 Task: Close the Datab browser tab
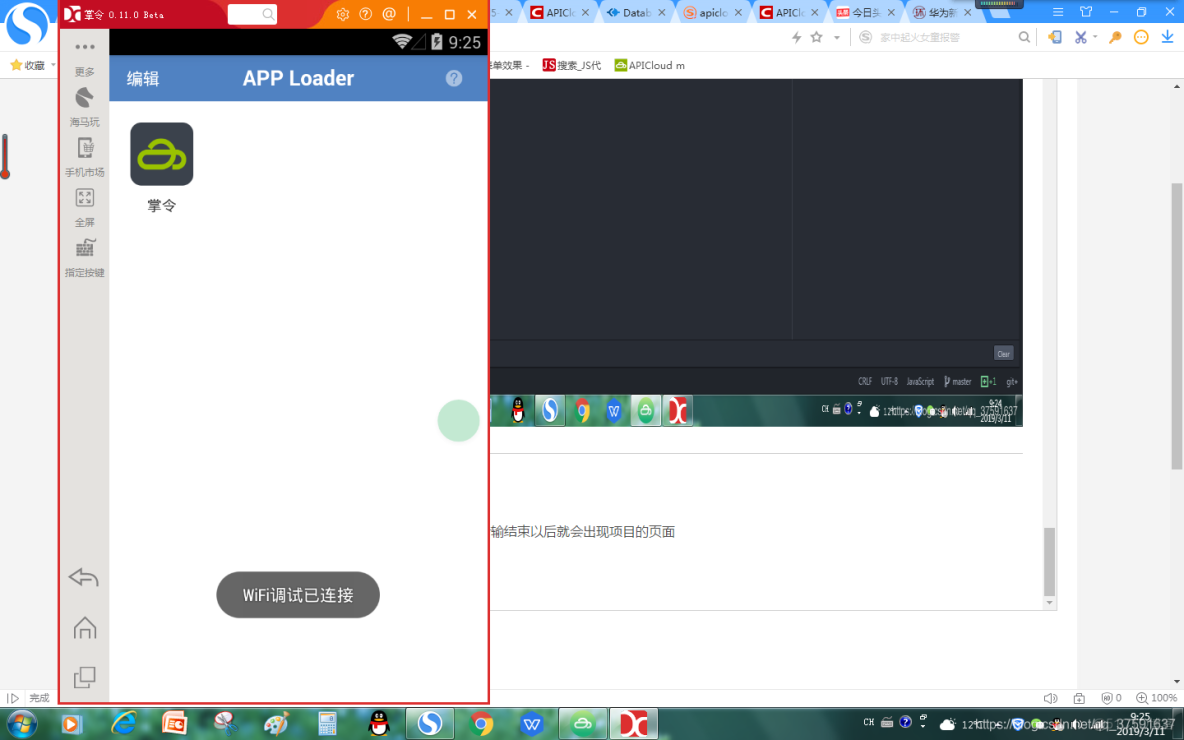[x=661, y=13]
